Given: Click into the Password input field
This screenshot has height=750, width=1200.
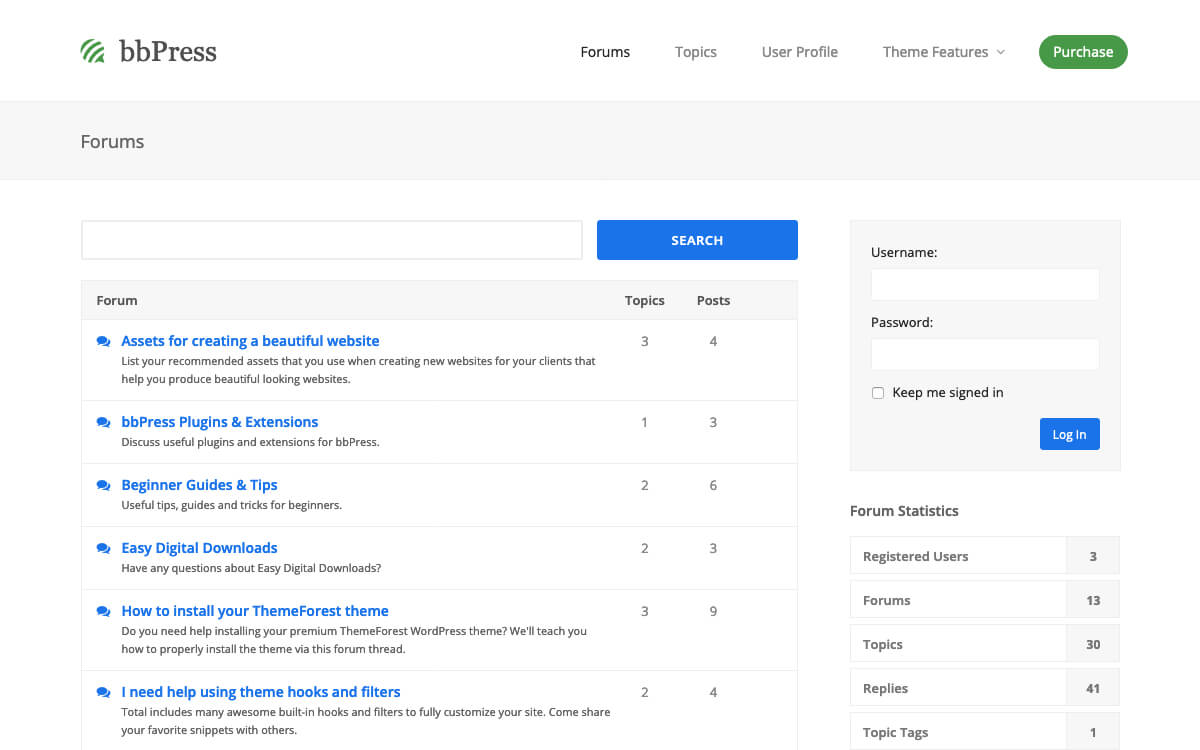Looking at the screenshot, I should click(x=984, y=354).
